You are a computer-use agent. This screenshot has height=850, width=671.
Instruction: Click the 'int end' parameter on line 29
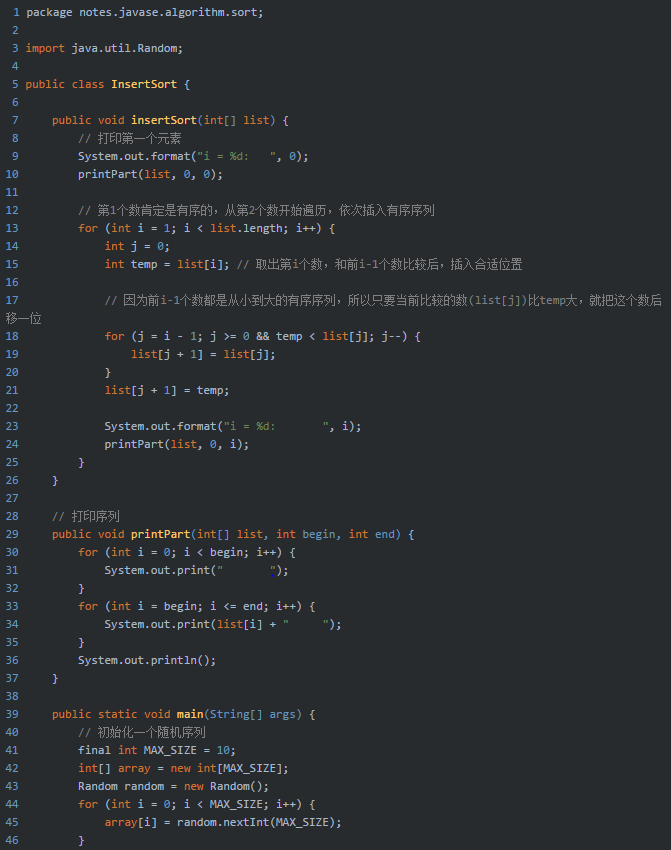372,534
